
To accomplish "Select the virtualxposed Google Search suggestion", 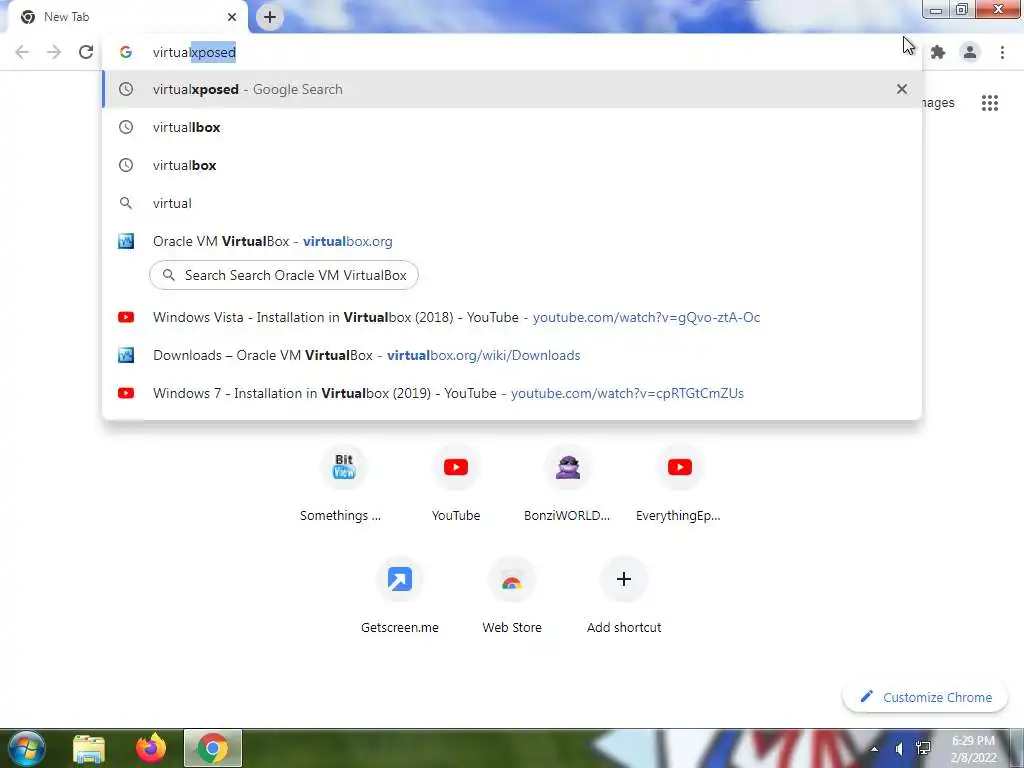I will tap(512, 89).
